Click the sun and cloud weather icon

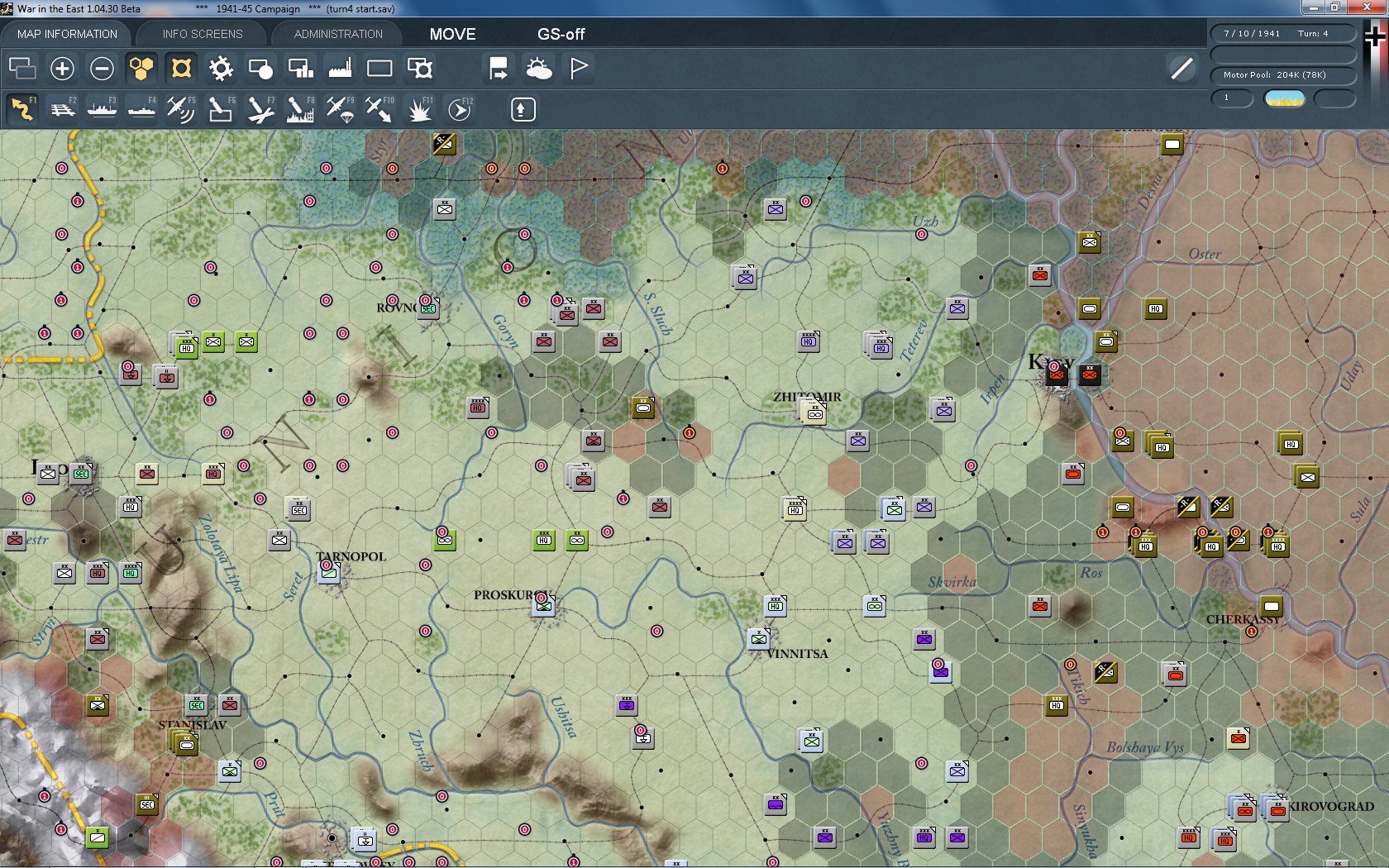538,68
